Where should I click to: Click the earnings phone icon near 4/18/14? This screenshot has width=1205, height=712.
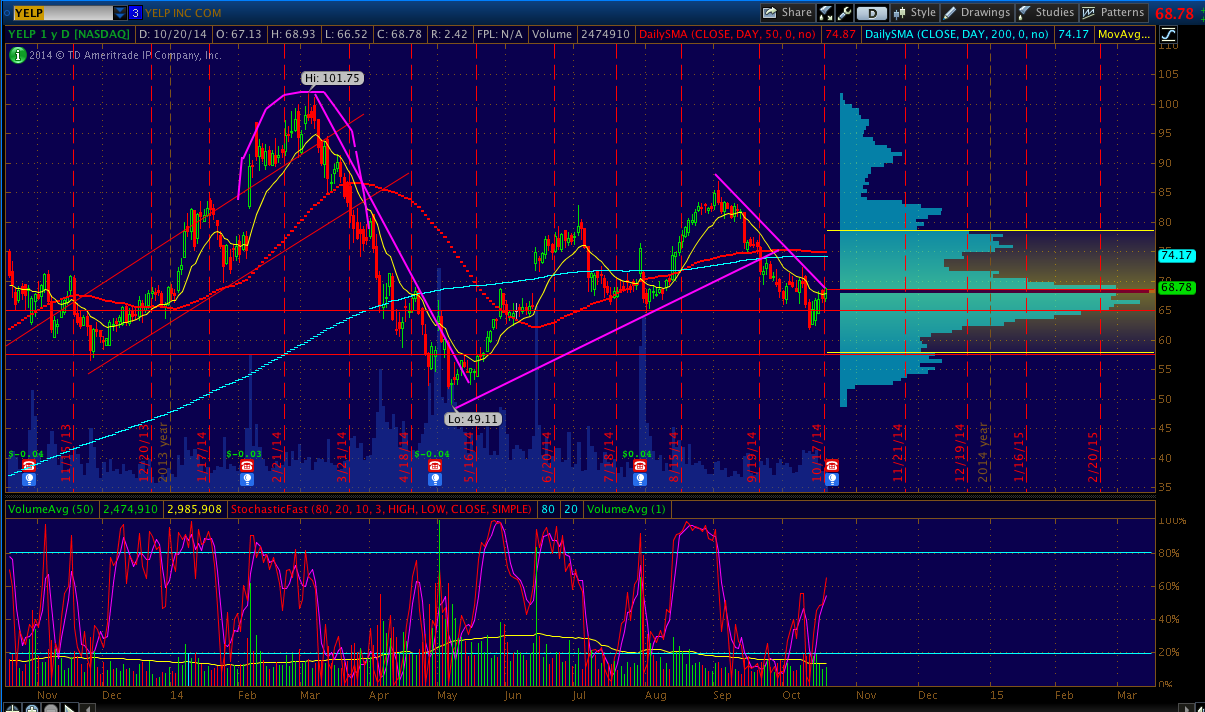point(434,466)
